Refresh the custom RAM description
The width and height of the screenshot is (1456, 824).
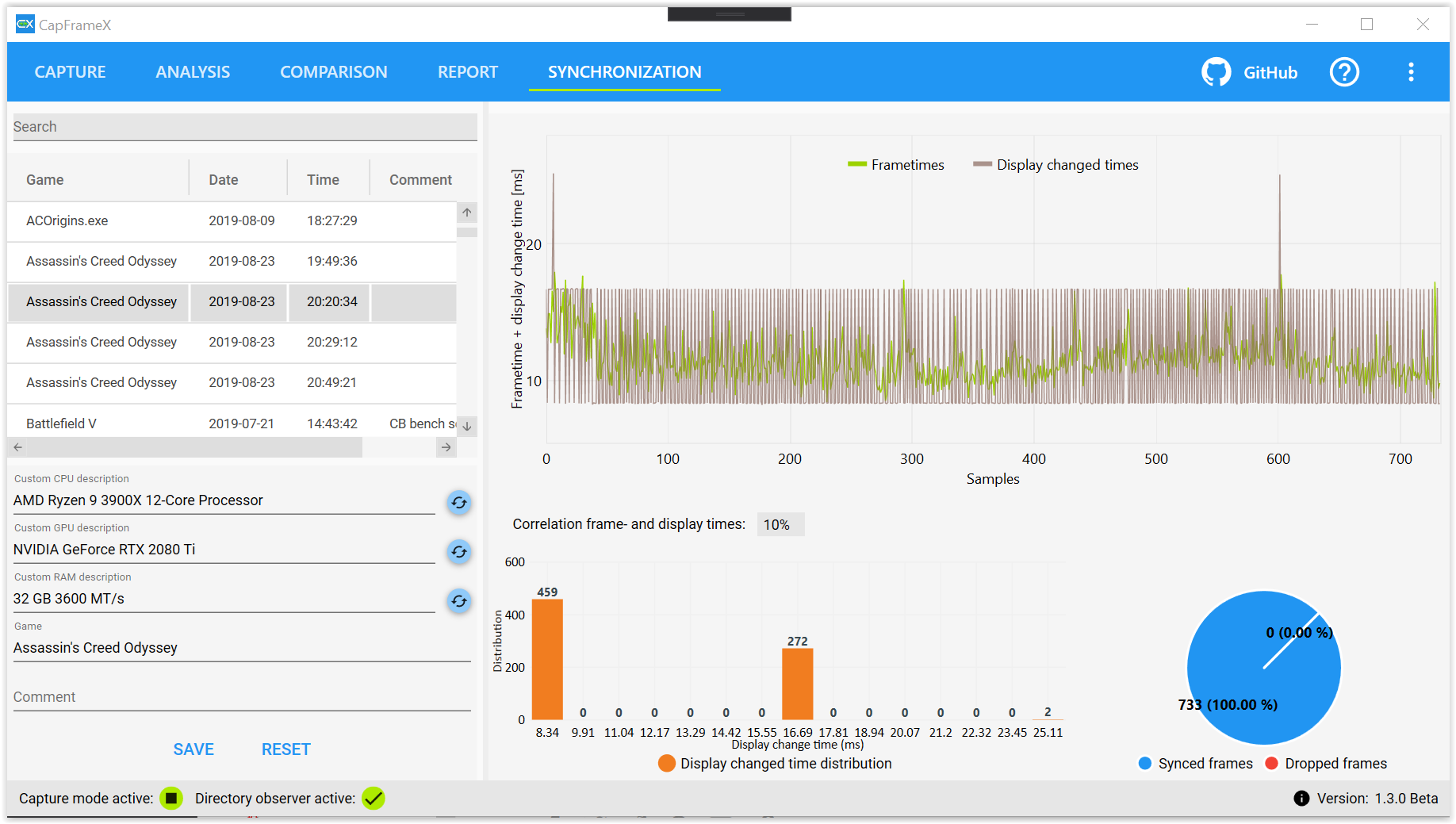point(458,601)
